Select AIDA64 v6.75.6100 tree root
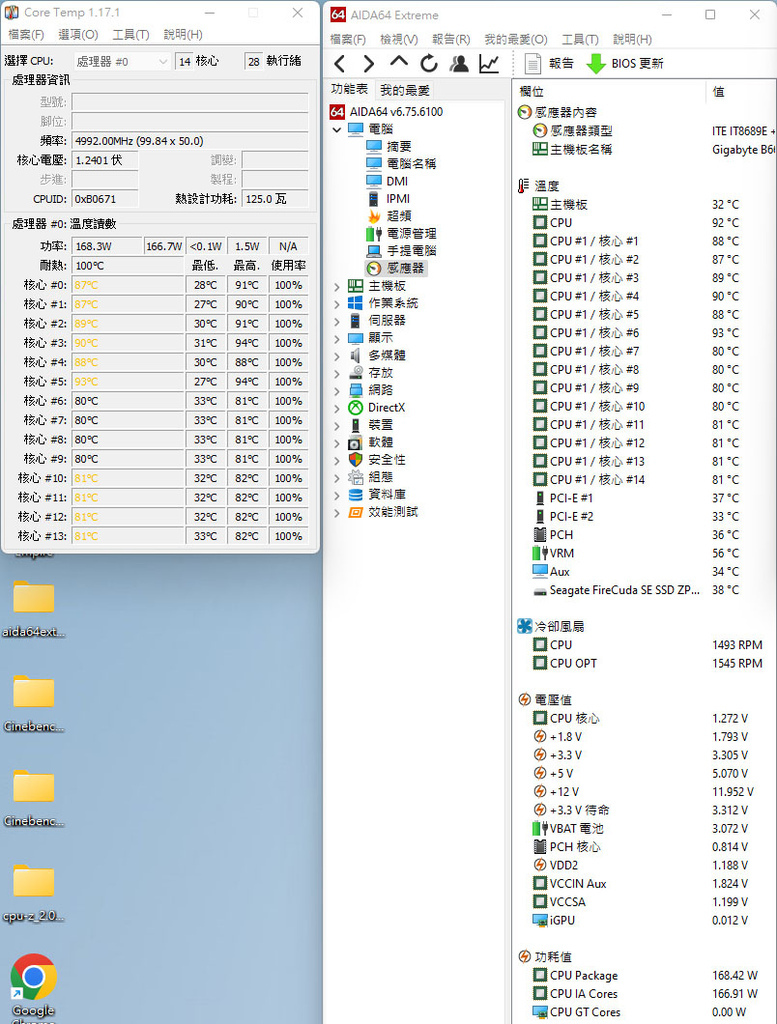 pos(387,112)
